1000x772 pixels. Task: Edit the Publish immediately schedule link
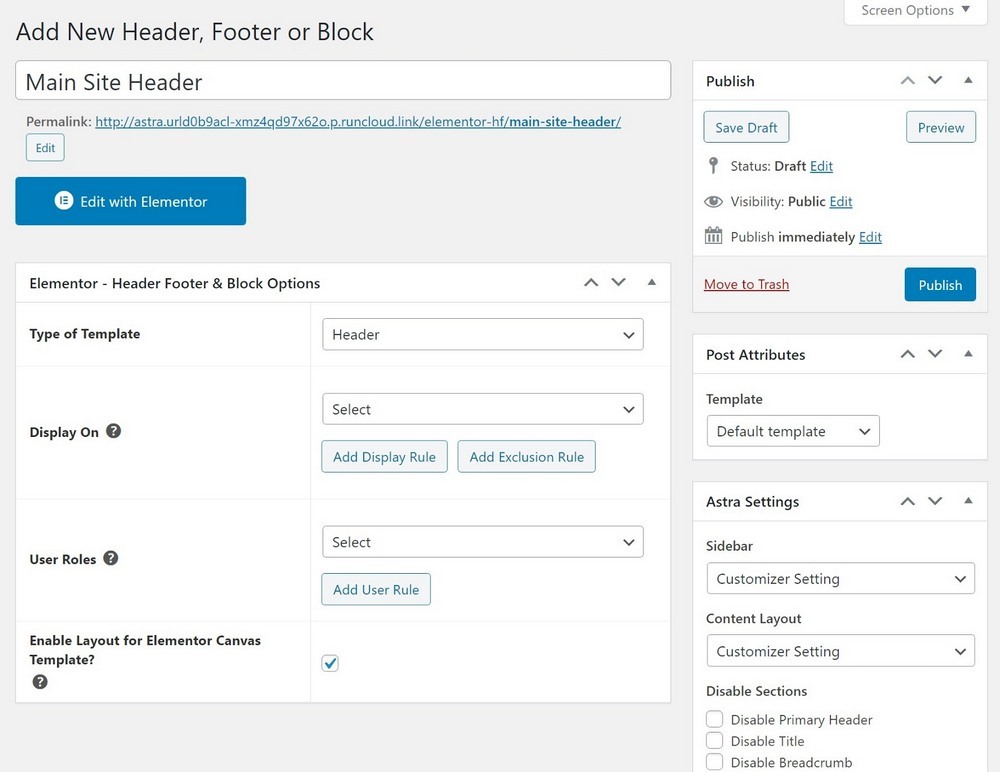pos(870,237)
